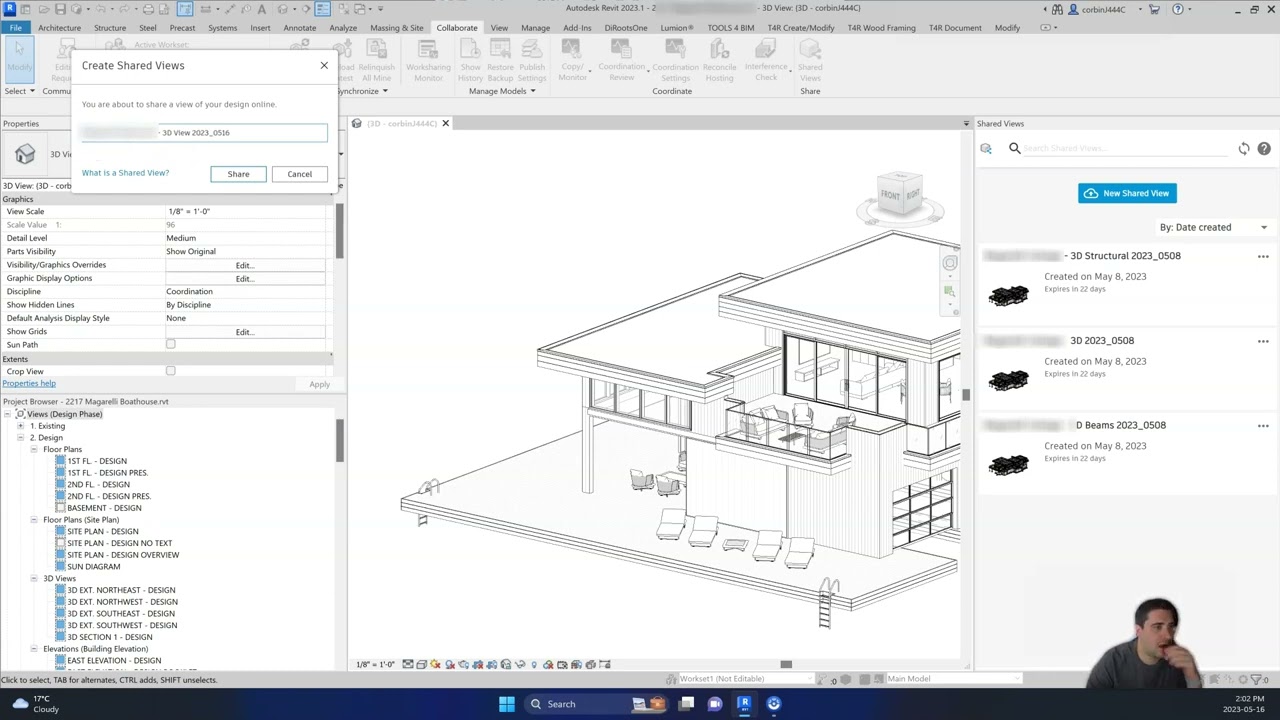
Task: Search icon in the Shared Views panel
Action: pyautogui.click(x=1014, y=148)
